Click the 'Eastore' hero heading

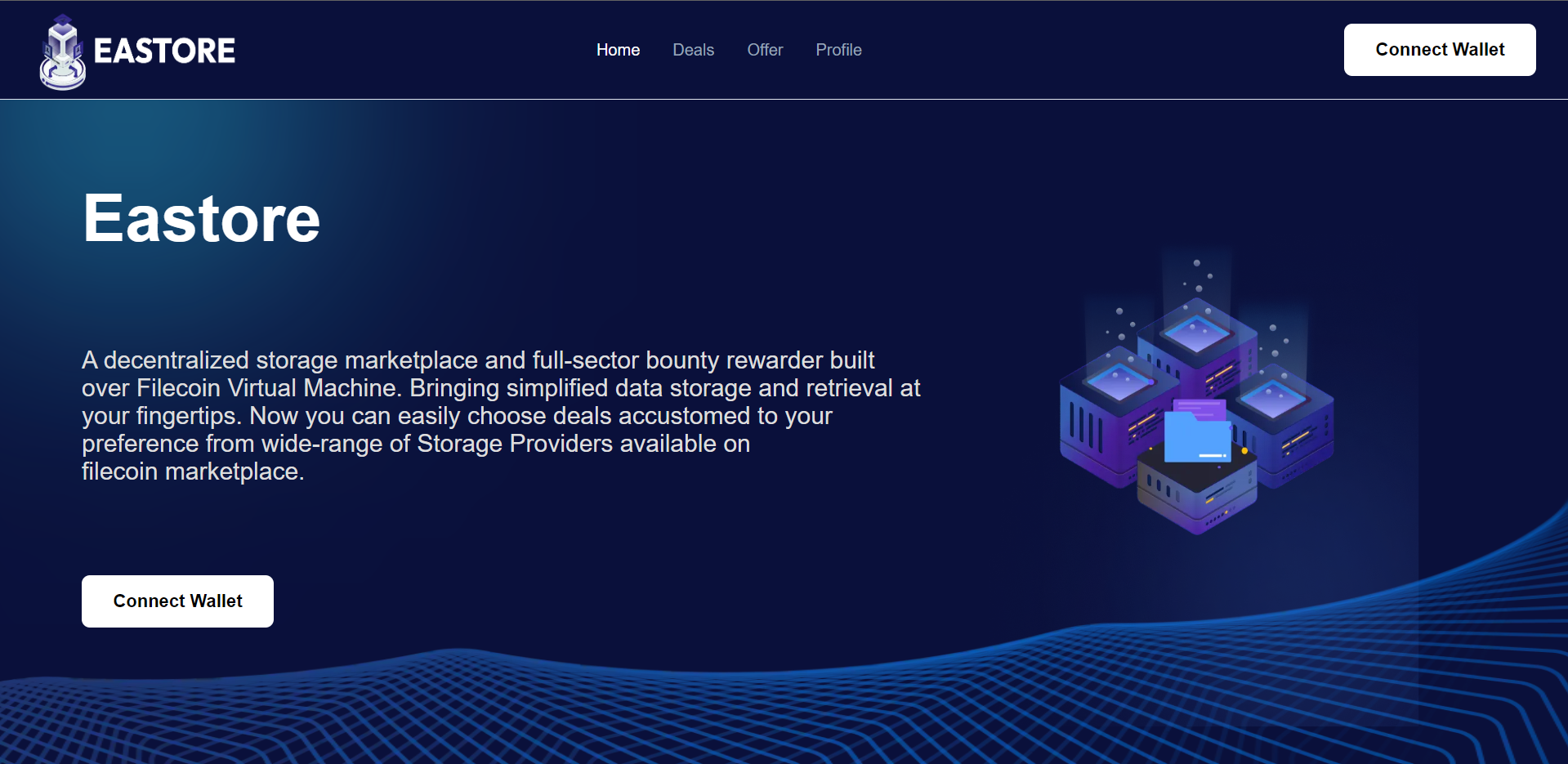(200, 217)
